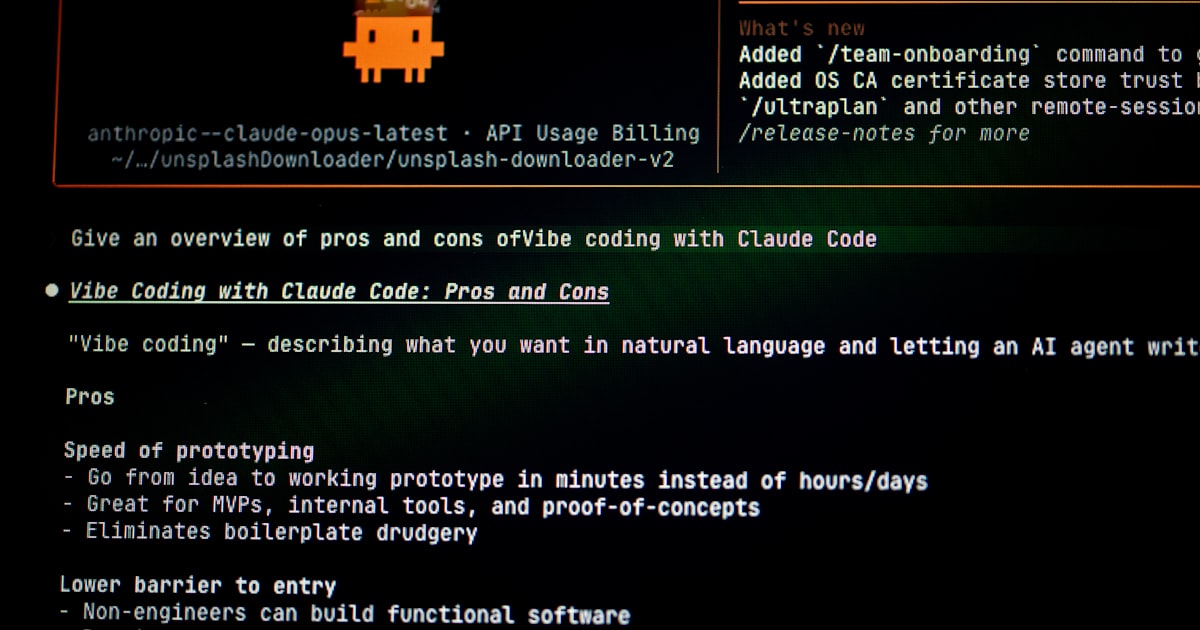Click the 'Lower barrier to entry' subheading
This screenshot has width=1200, height=630.
click(x=198, y=586)
